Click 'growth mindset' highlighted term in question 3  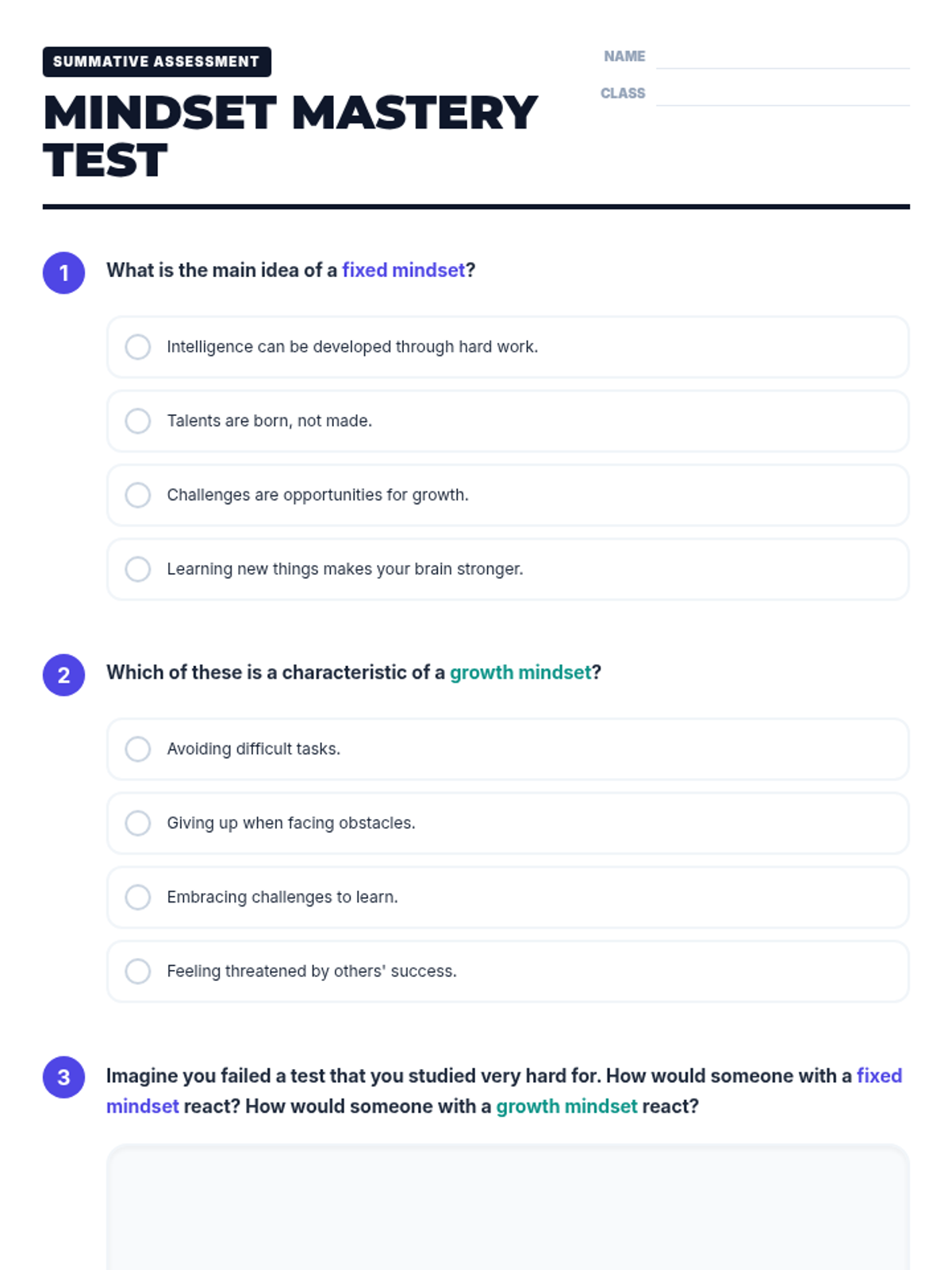(566, 1106)
